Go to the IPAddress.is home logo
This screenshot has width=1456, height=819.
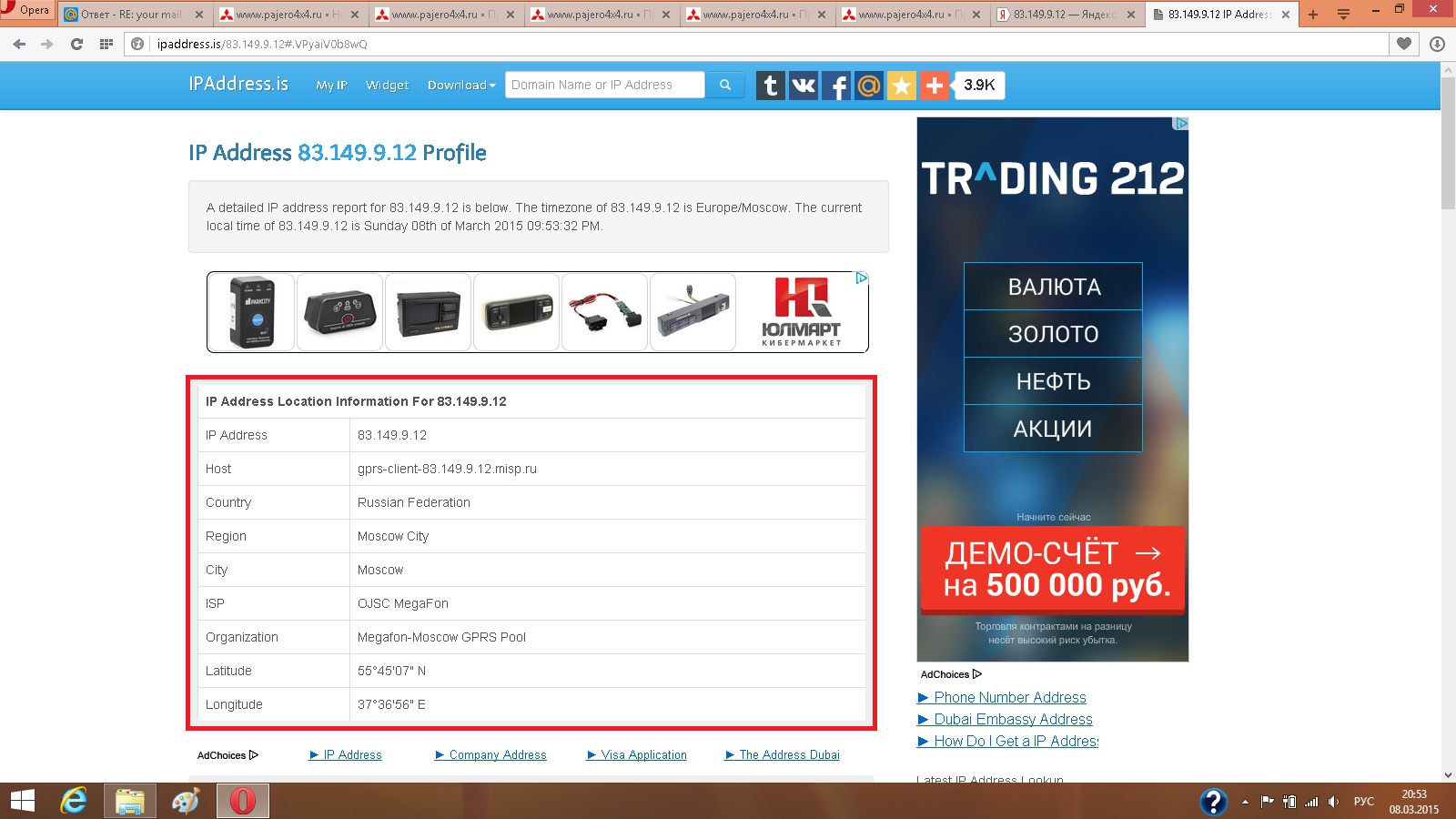238,84
